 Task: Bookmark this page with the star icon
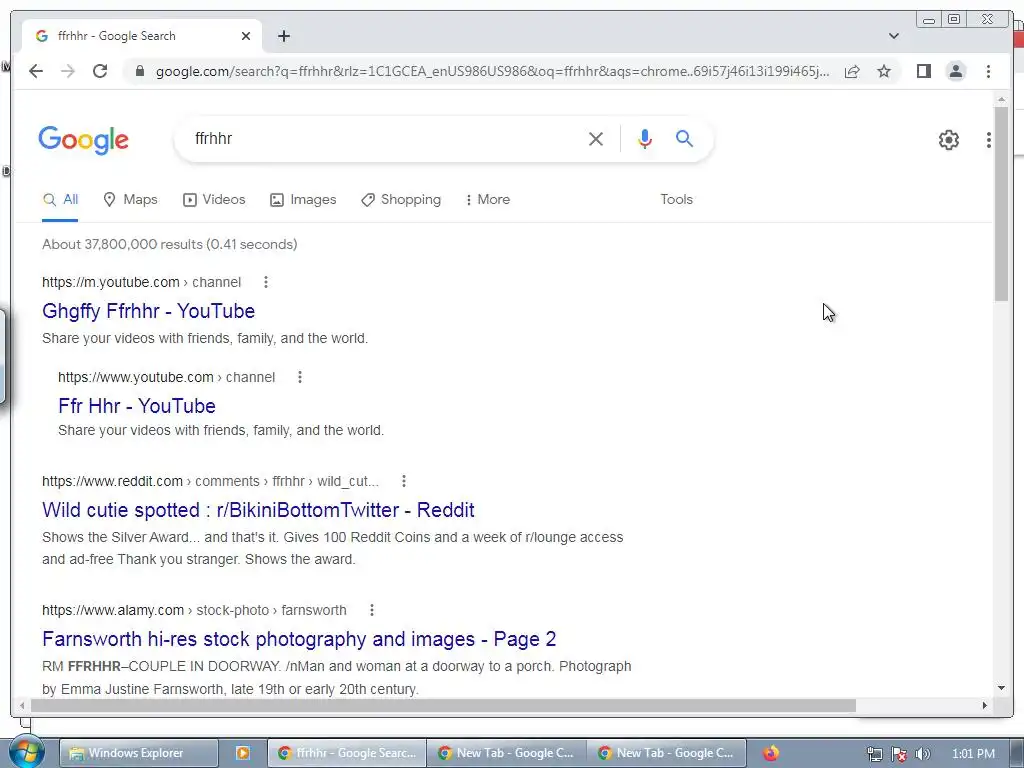[884, 71]
